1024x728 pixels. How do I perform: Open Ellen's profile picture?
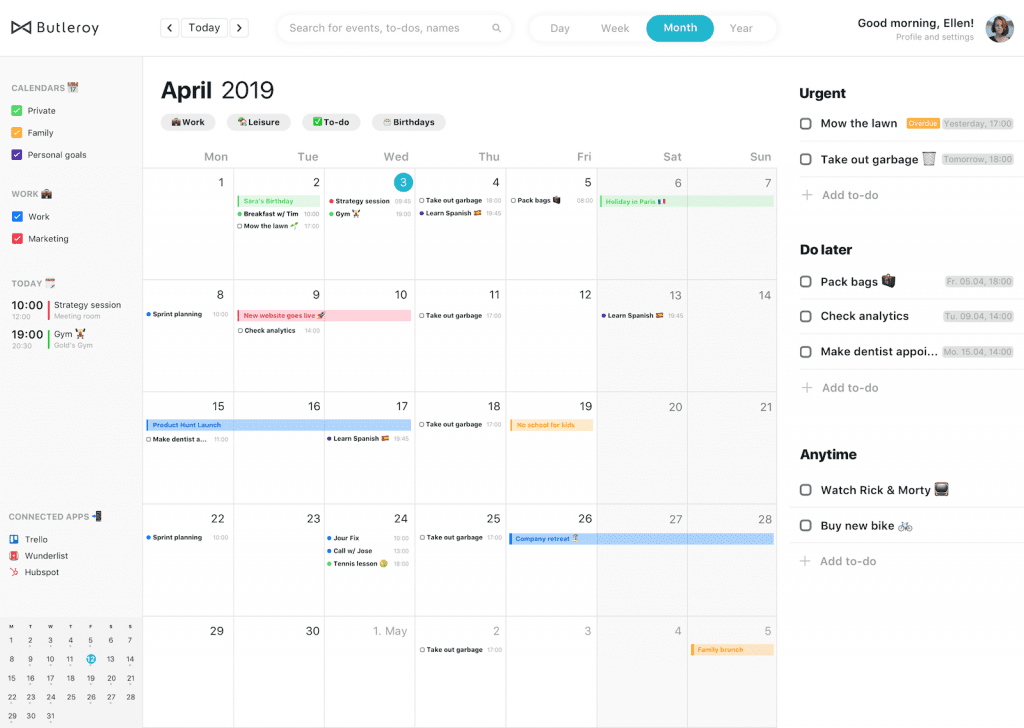(x=999, y=28)
